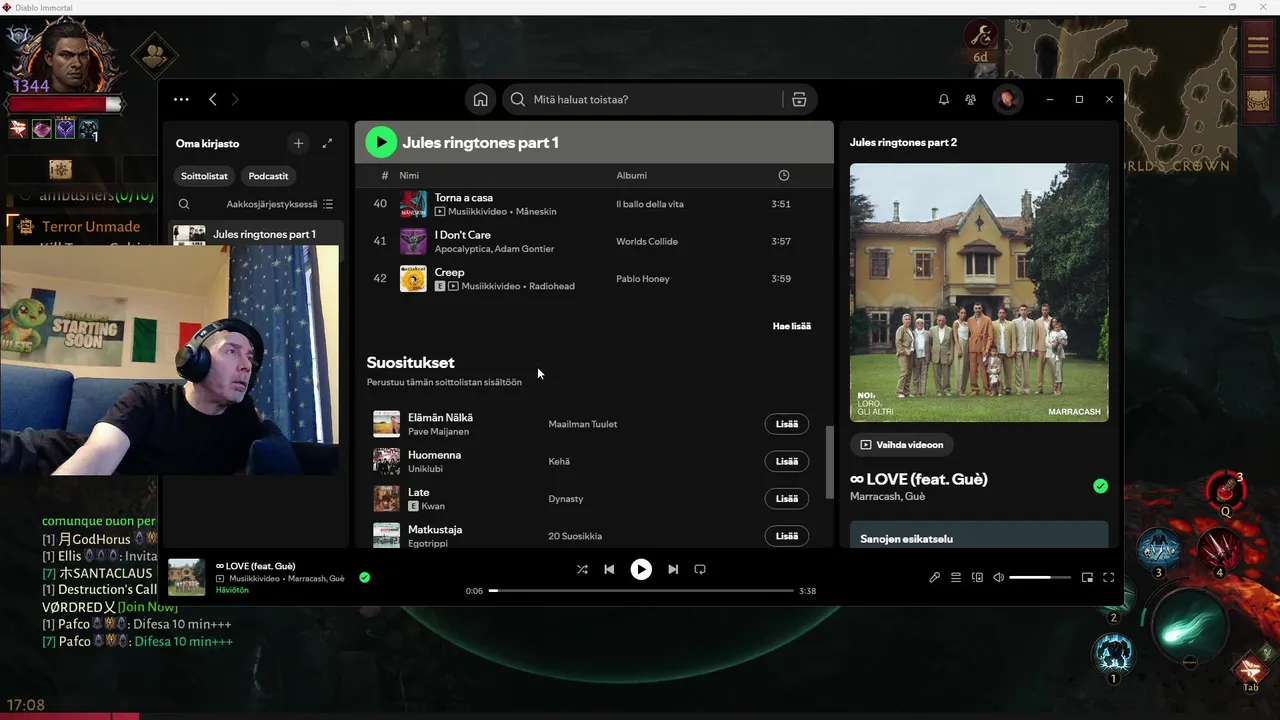Open Spotify three-dots menu
The width and height of the screenshot is (1280, 720).
click(x=181, y=99)
